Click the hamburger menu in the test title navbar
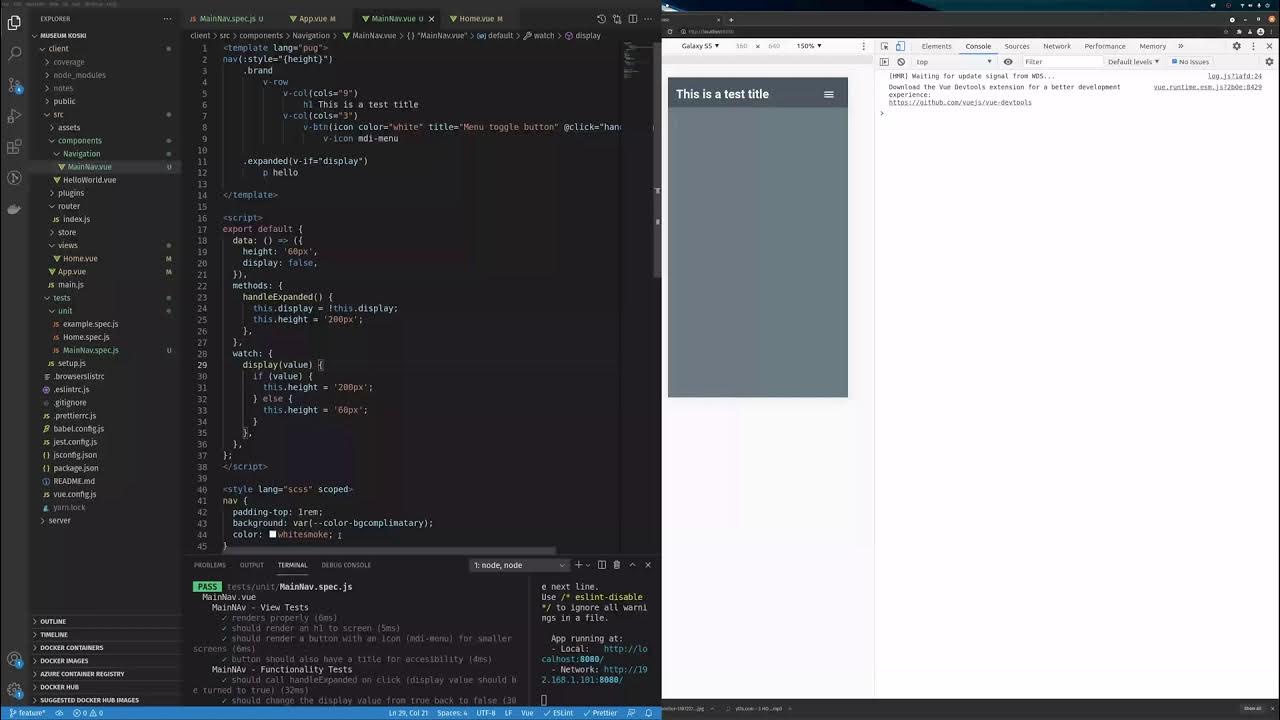Screen dimensions: 1280x720 point(828,94)
